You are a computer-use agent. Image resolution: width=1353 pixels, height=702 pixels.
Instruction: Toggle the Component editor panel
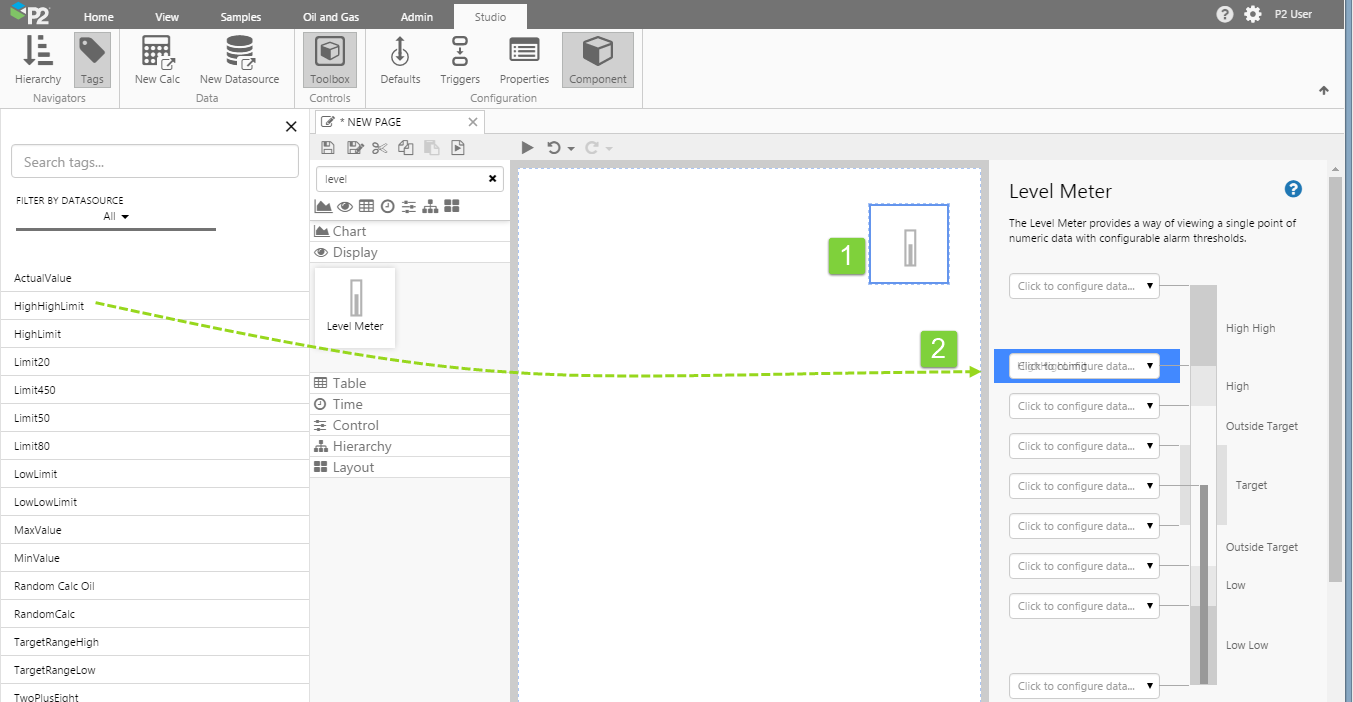pos(597,60)
